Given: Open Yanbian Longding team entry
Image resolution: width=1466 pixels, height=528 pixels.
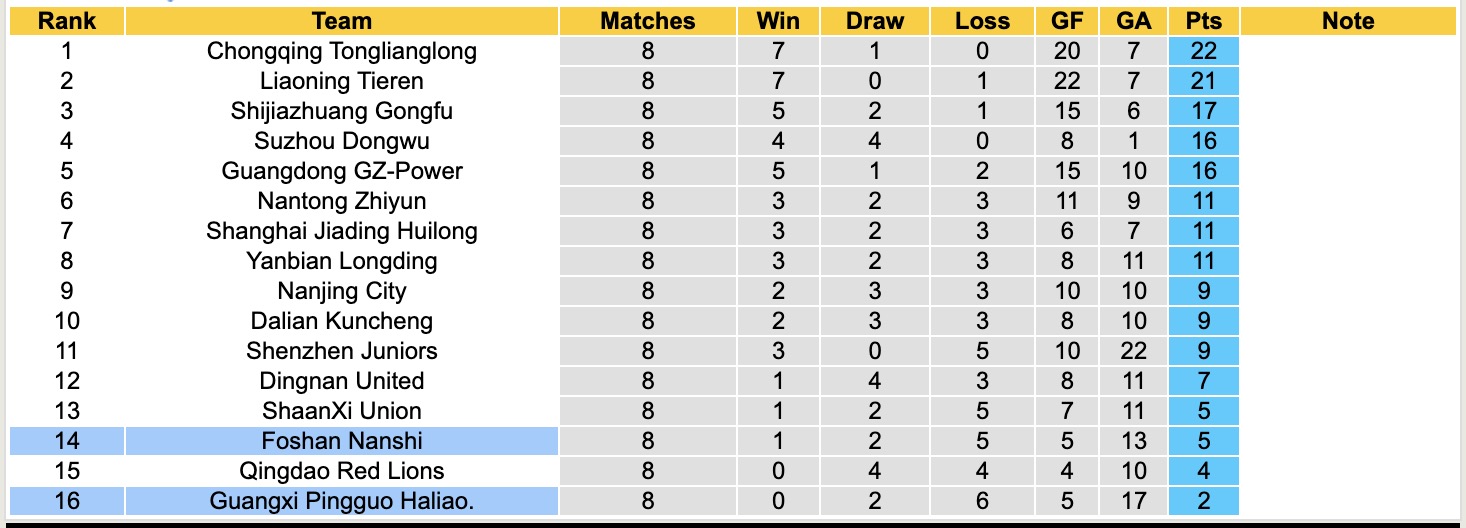Looking at the screenshot, I should click(342, 261).
